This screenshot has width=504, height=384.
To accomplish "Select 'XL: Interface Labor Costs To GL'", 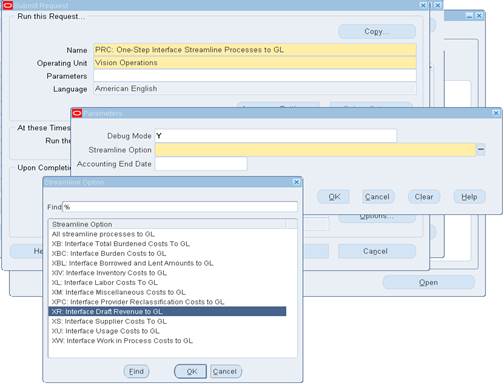I will coord(167,282).
